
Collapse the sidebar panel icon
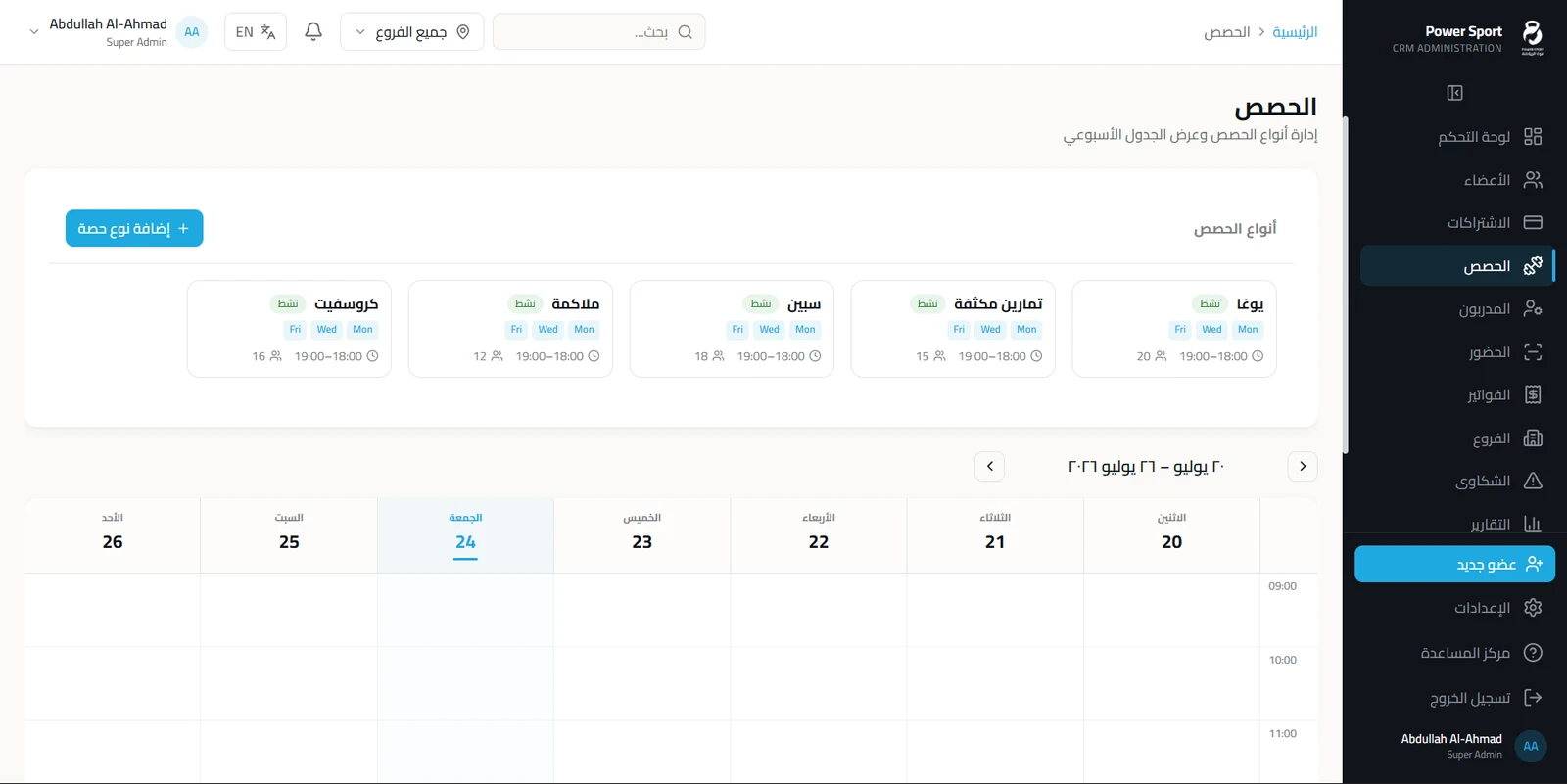pos(1454,93)
